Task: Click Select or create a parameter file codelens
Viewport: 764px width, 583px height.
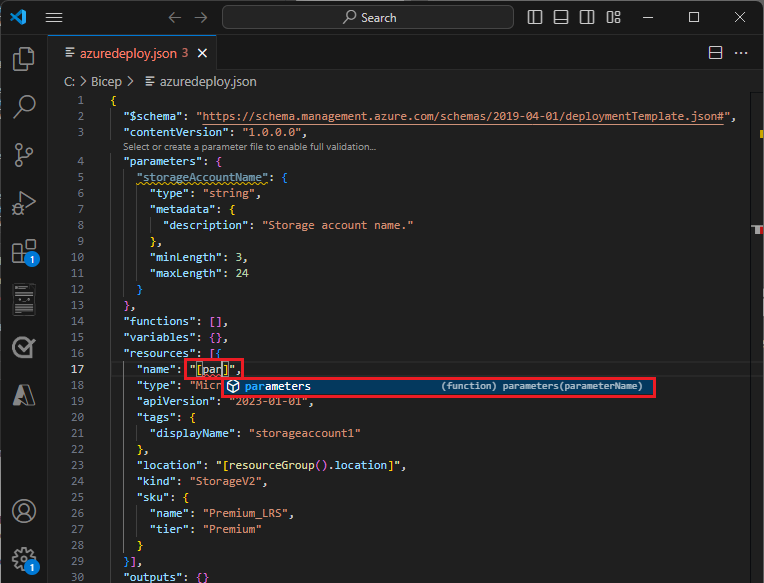Action: (x=249, y=147)
